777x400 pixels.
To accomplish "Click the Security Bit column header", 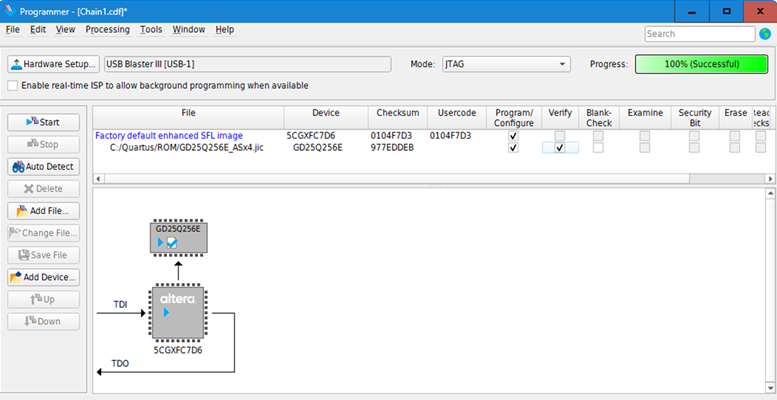I will (695, 118).
